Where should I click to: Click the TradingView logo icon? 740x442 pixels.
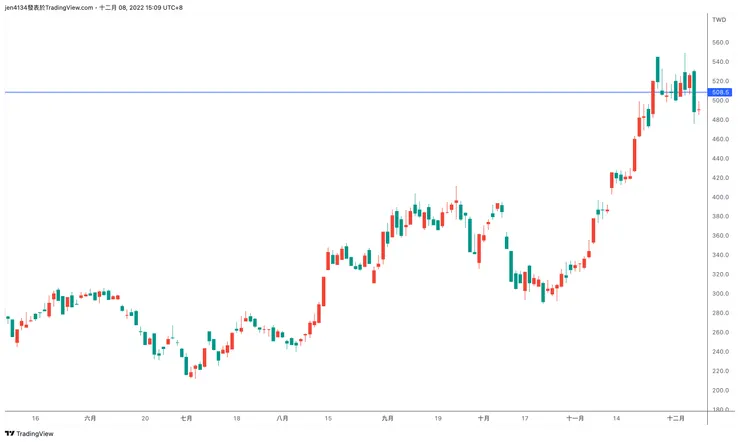click(9, 434)
